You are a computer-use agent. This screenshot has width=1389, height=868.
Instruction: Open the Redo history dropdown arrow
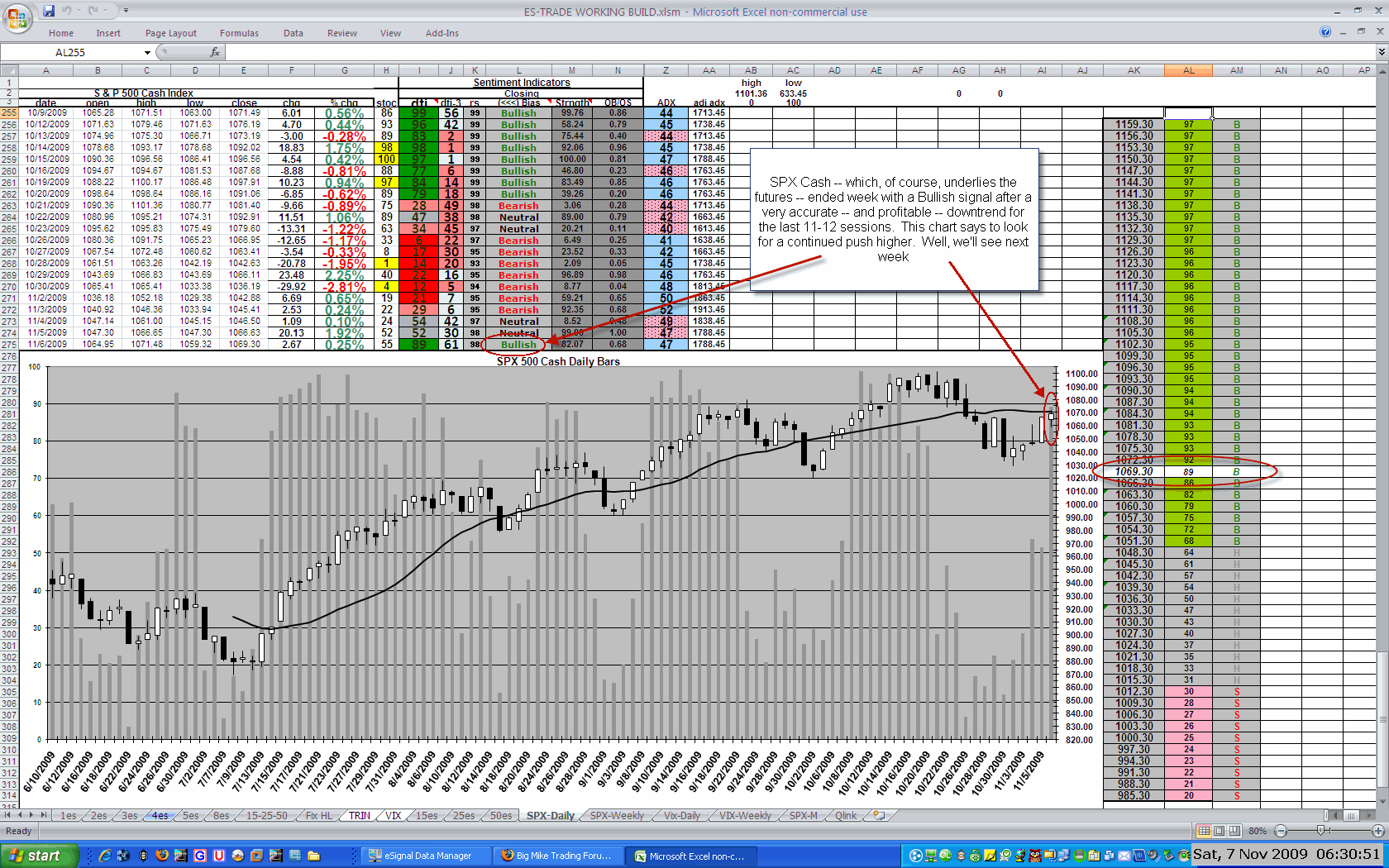coord(104,11)
